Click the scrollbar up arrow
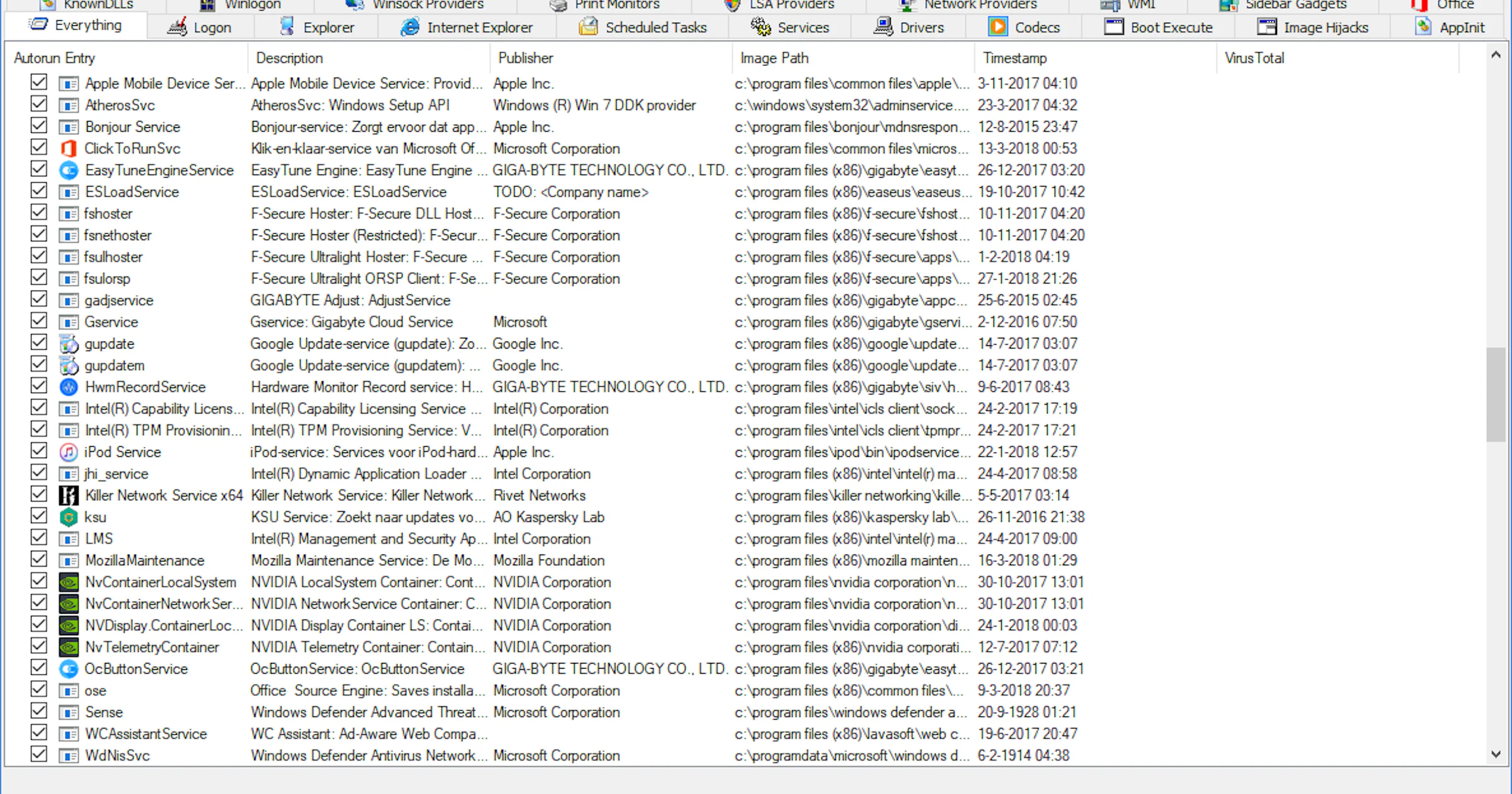The width and height of the screenshot is (1512, 794). [x=1496, y=55]
